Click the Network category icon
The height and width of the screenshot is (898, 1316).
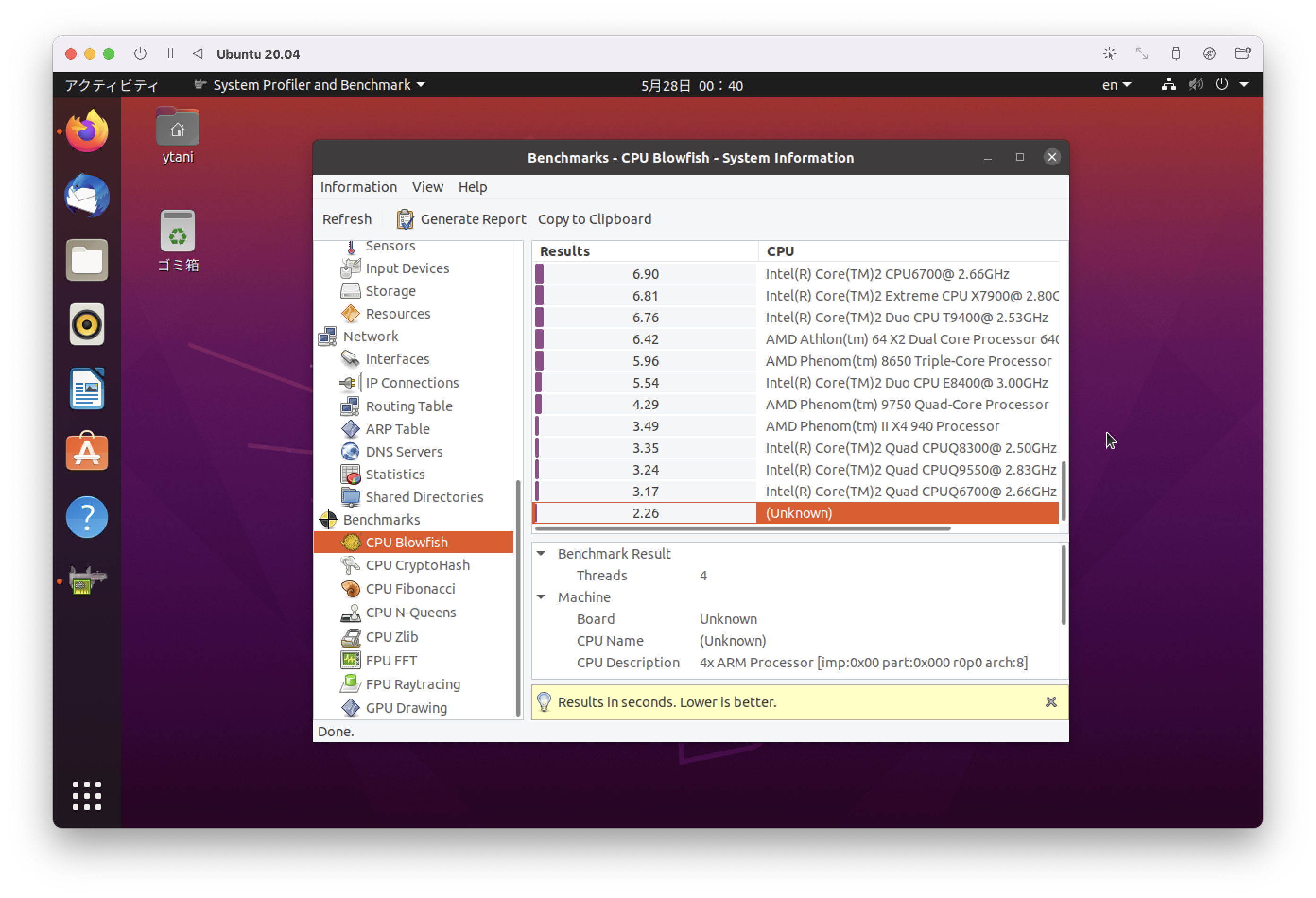[327, 337]
